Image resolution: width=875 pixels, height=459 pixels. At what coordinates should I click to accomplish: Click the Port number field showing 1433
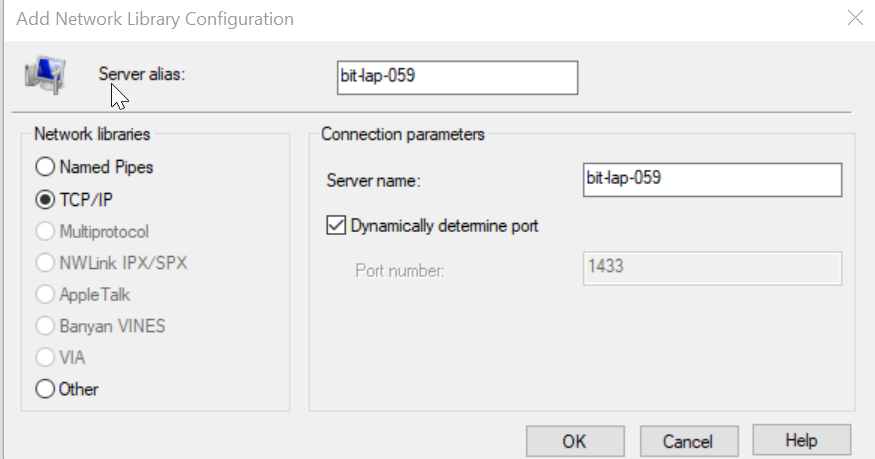[x=713, y=268]
